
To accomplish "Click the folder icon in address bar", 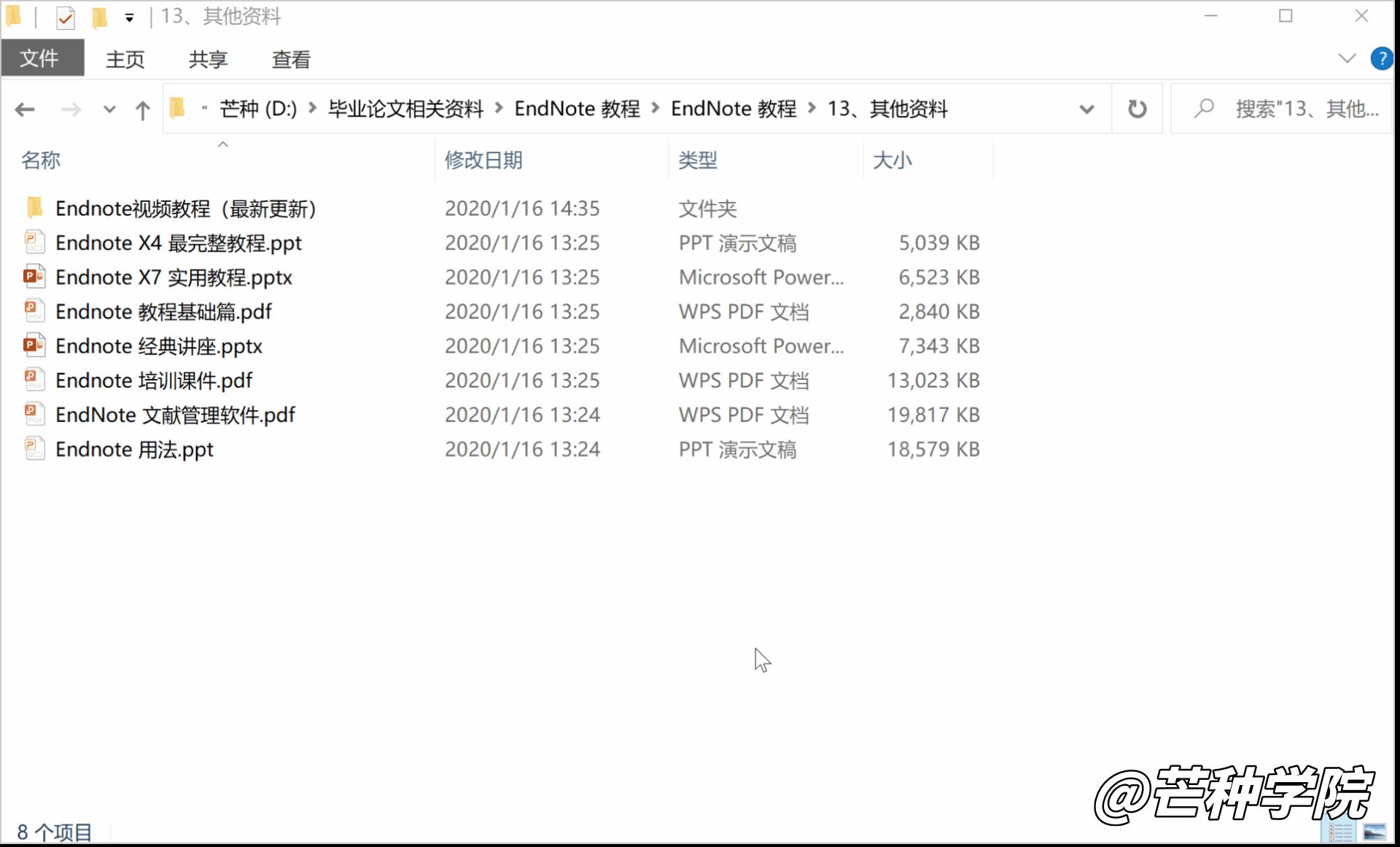I will 177,109.
